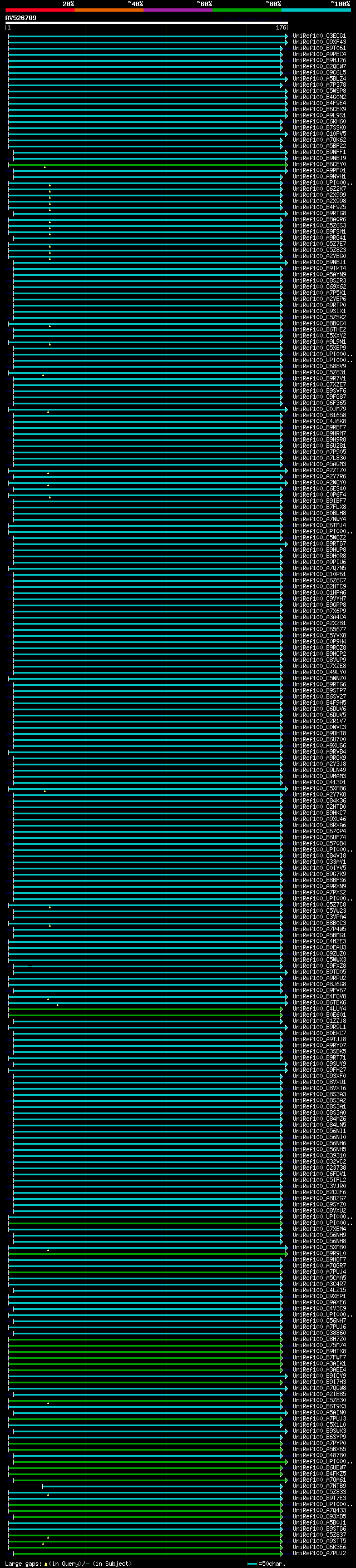
Task: Select the UniRef100_B4G0N2 label
Action: [319, 97]
